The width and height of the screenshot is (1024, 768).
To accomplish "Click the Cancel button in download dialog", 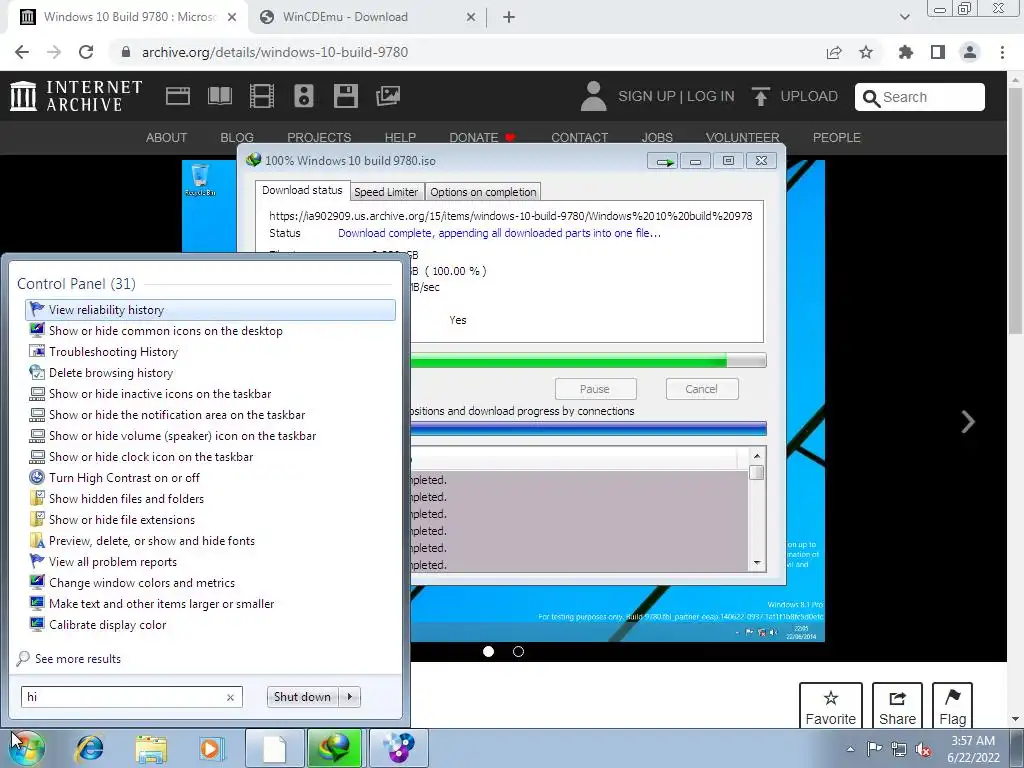I will pos(701,389).
